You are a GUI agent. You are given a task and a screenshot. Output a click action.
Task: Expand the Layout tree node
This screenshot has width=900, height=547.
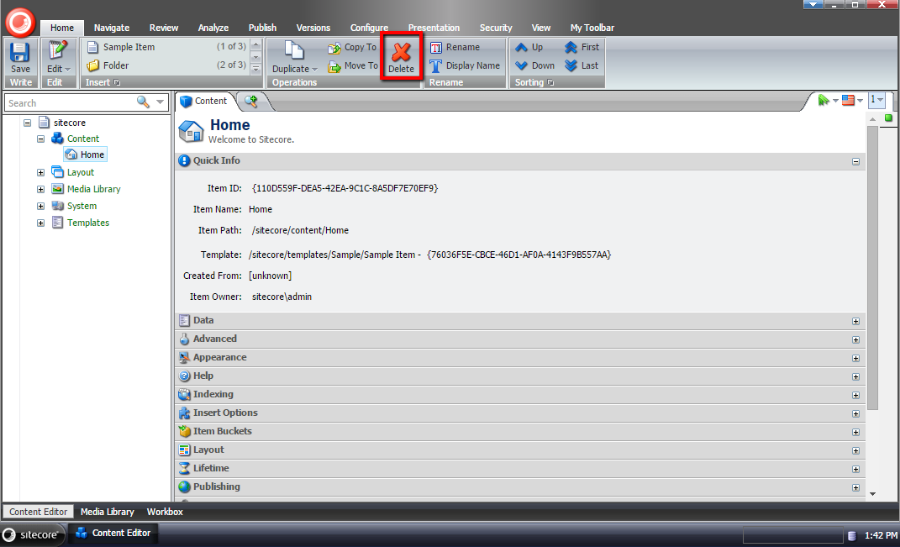click(41, 172)
